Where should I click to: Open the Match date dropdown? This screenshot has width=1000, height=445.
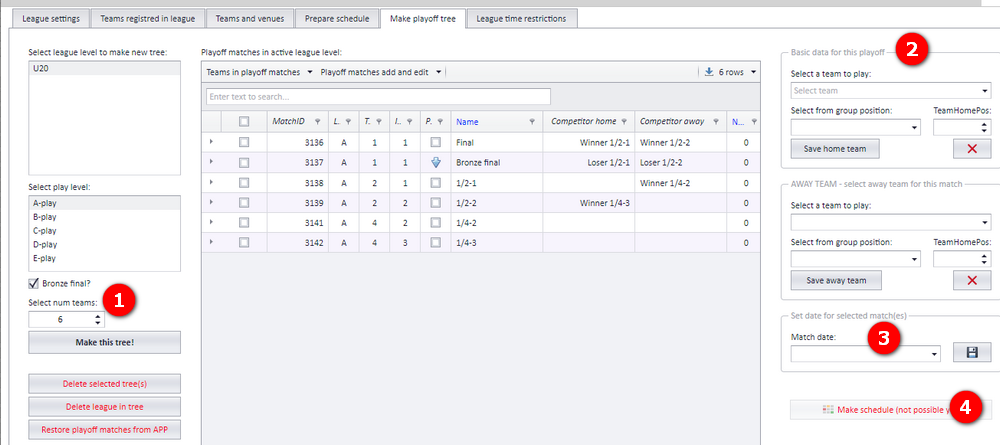[x=865, y=353]
